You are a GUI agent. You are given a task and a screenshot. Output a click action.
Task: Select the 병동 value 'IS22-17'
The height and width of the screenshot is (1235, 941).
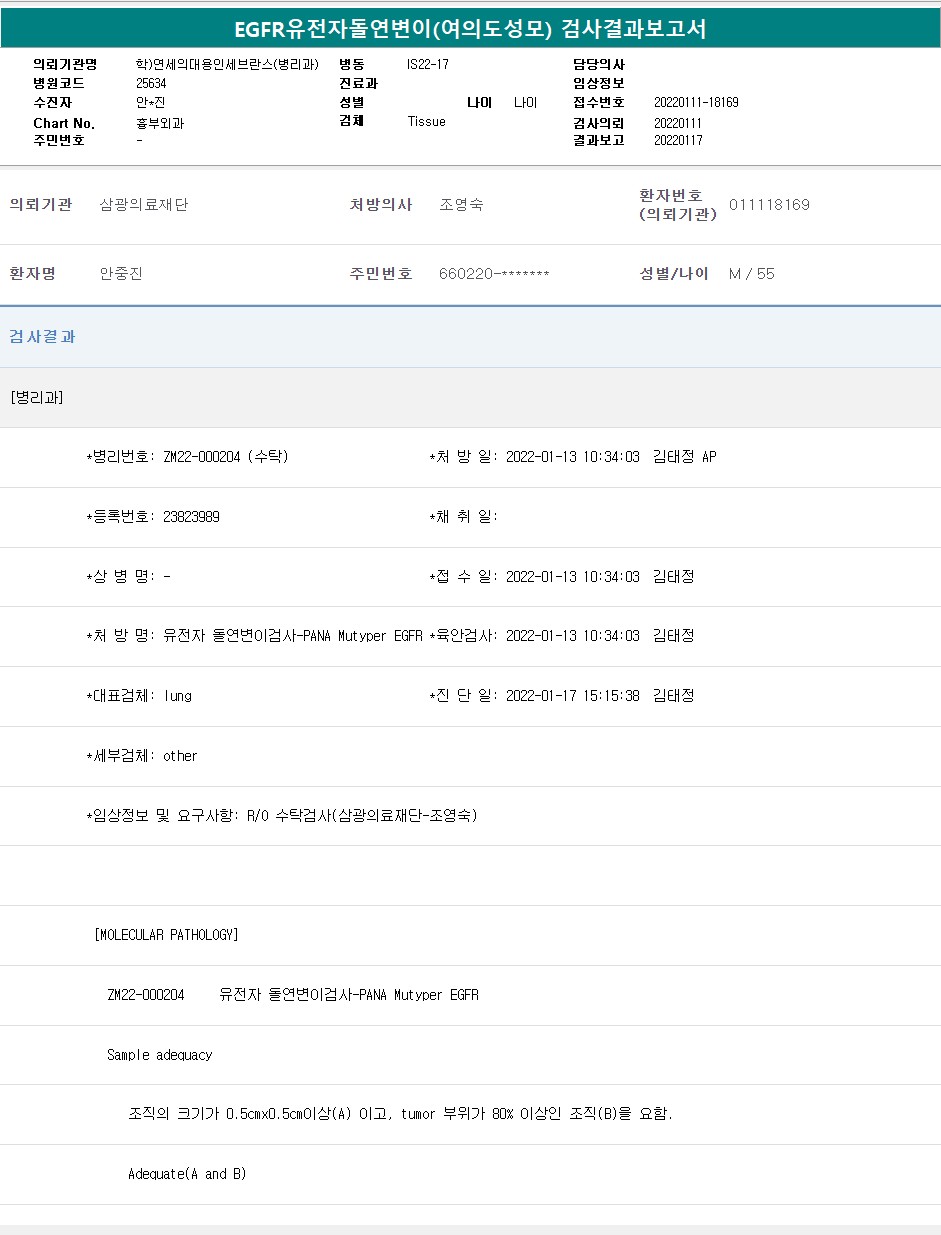tap(428, 64)
